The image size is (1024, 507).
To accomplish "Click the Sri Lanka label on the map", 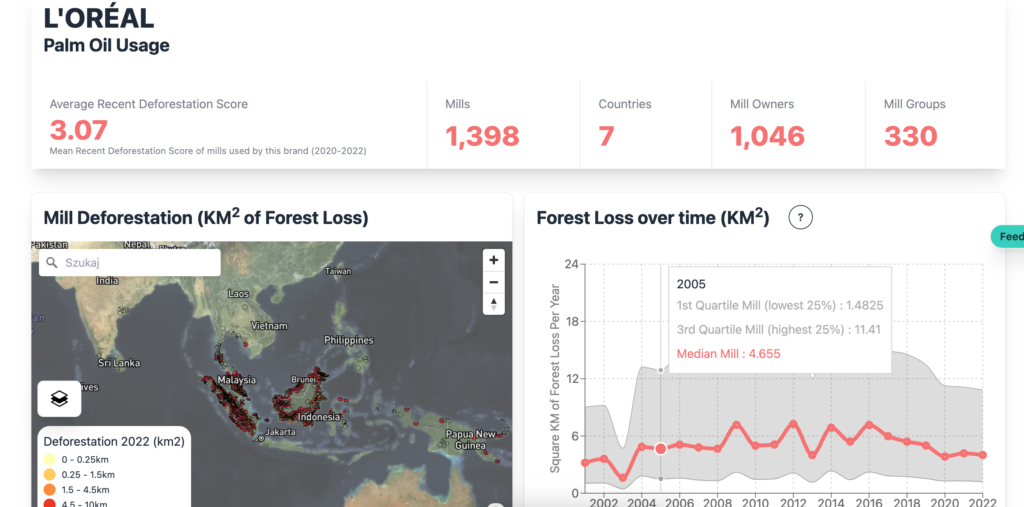I will pyautogui.click(x=119, y=363).
